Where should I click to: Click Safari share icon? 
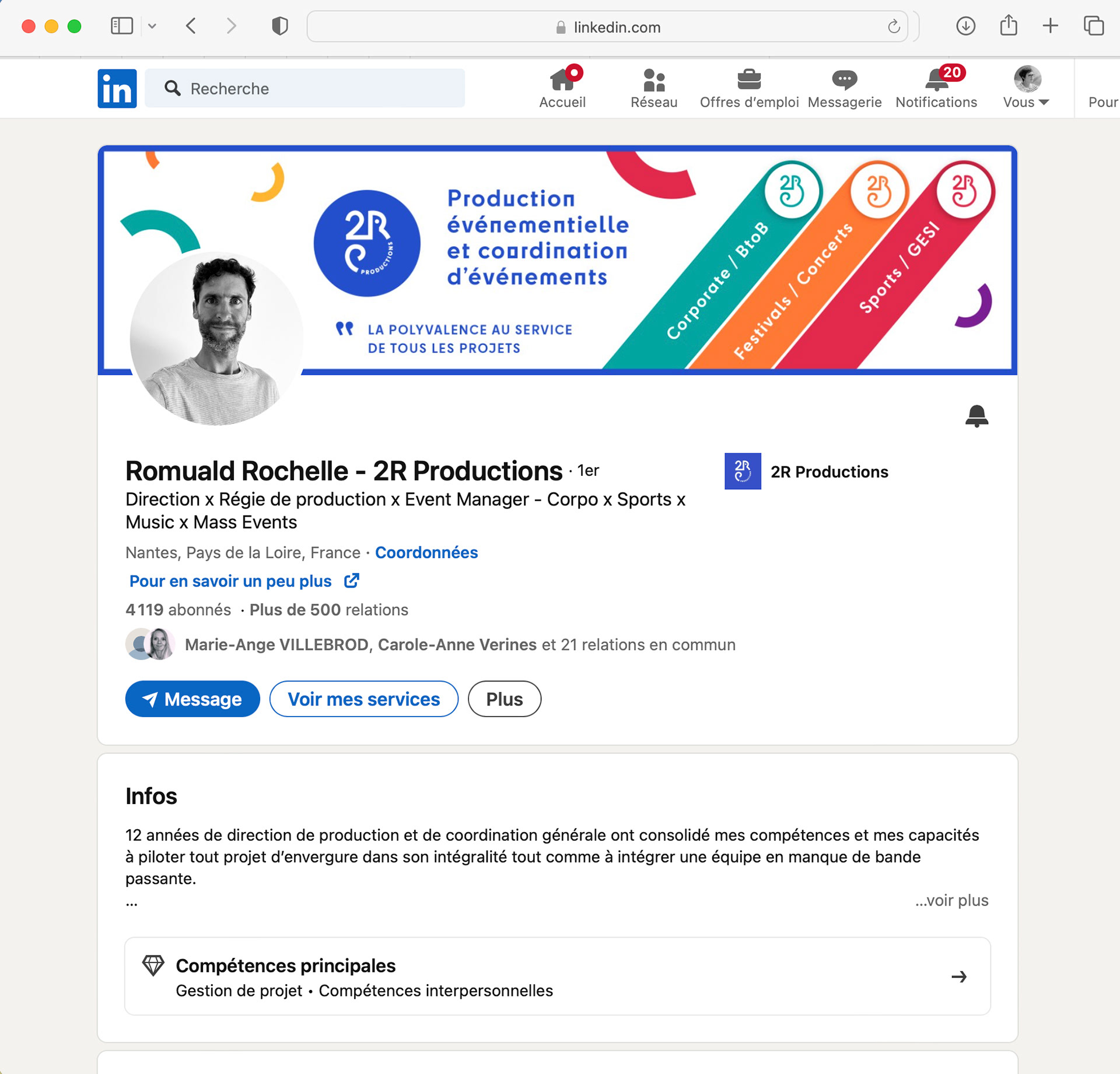coord(1008,26)
